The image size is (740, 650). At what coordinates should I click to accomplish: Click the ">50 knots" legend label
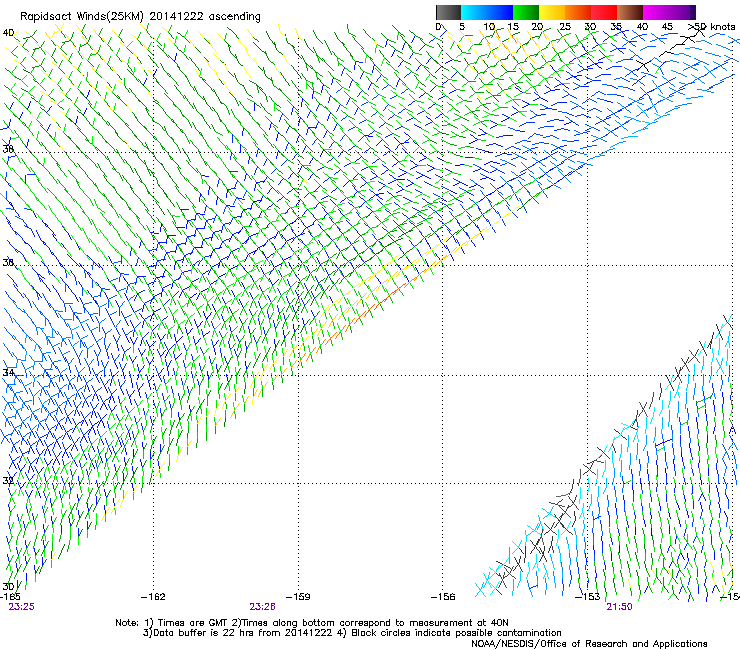[711, 27]
